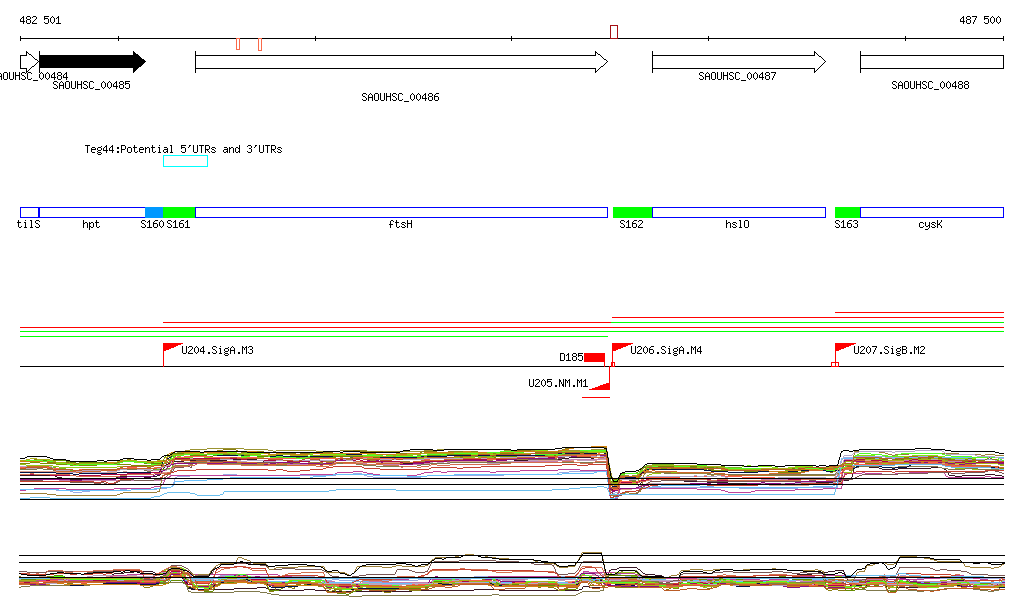This screenshot has width=1024, height=611.
Task: Click the black SAOUHSC_00485 gene arrow
Action: (x=91, y=62)
